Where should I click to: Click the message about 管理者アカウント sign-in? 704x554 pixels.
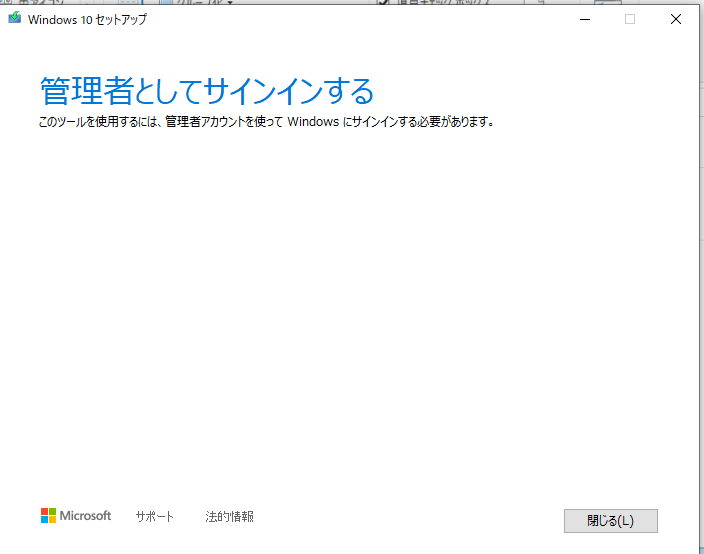click(266, 122)
